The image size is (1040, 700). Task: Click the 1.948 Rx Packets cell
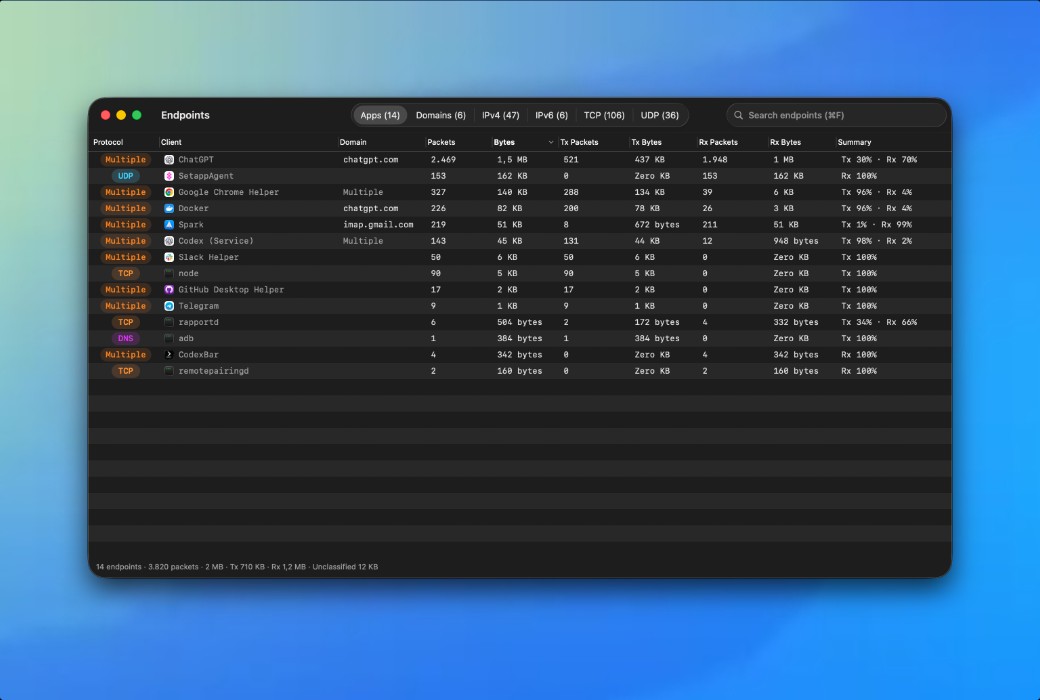point(715,160)
